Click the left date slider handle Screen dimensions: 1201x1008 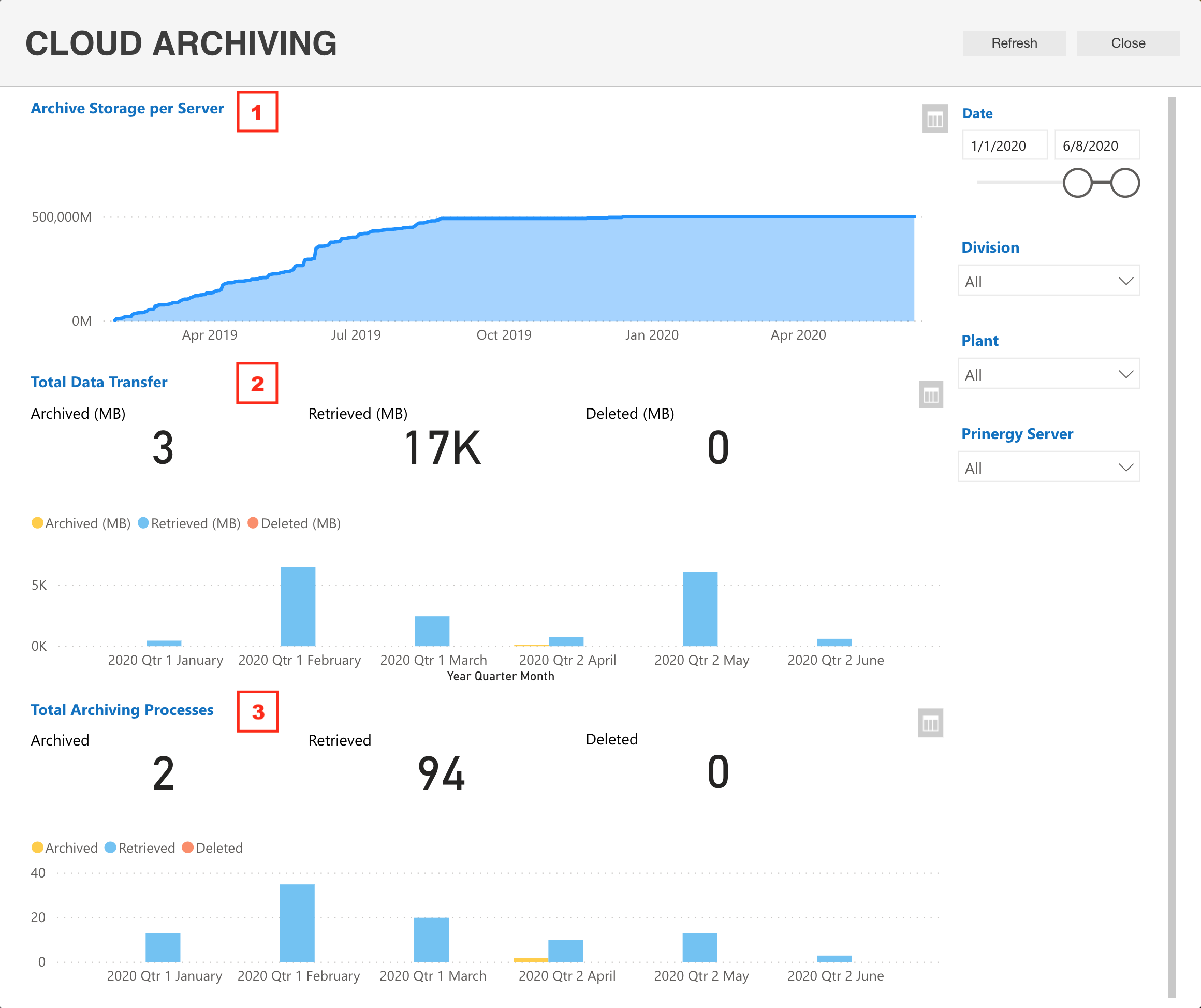coord(1077,183)
